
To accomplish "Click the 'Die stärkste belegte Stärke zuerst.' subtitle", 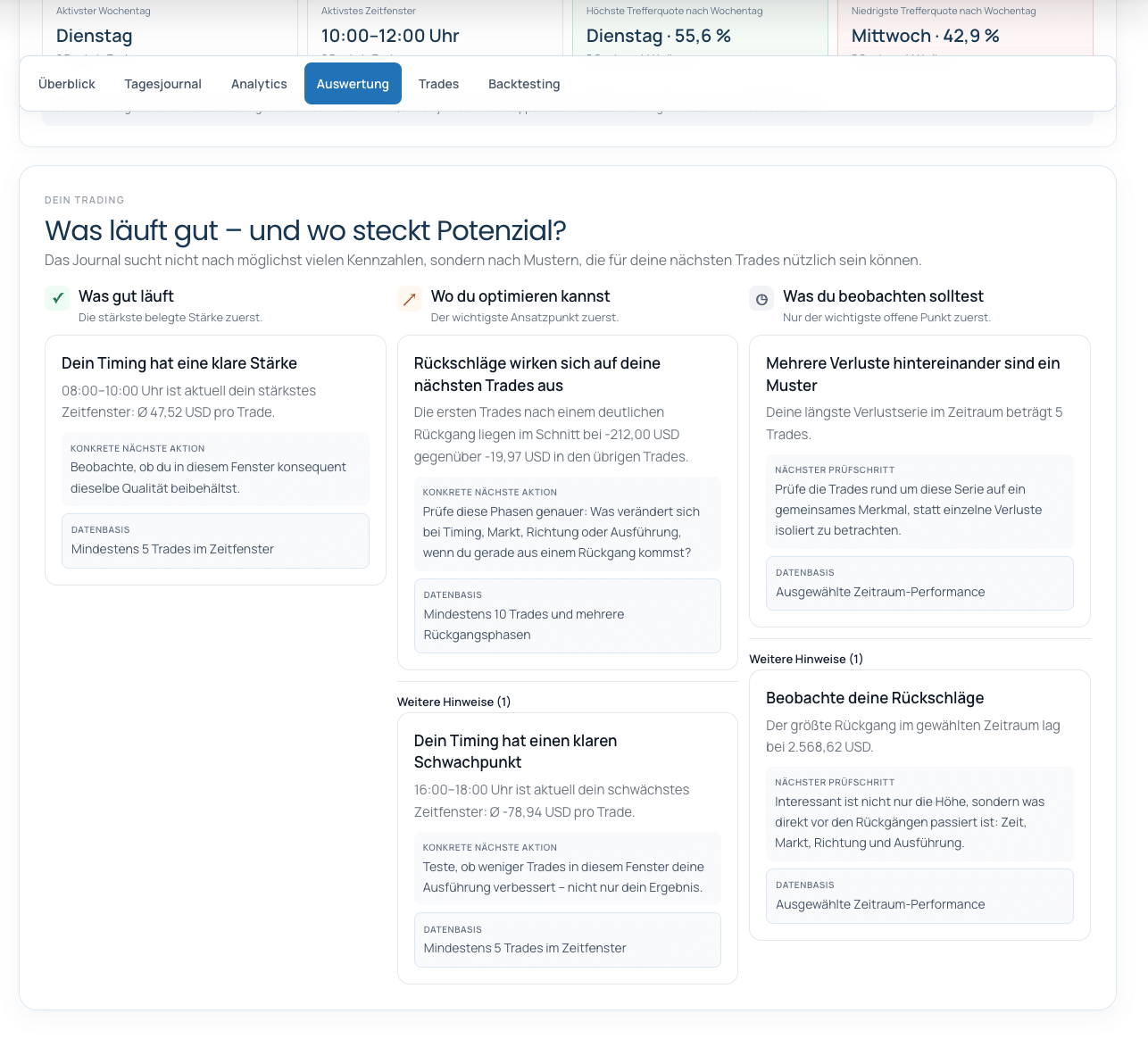I will (171, 318).
